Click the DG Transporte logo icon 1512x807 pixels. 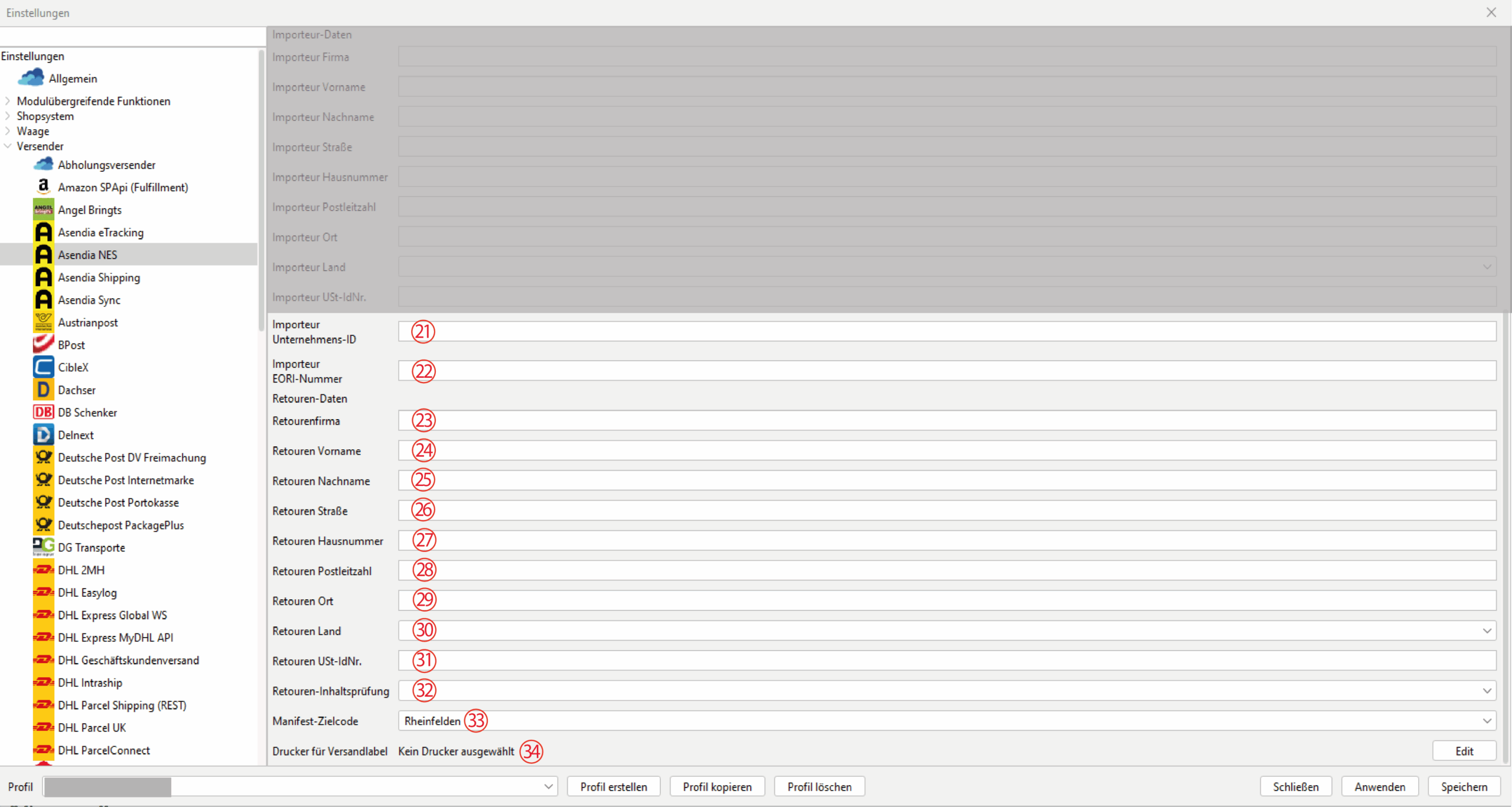[x=43, y=547]
